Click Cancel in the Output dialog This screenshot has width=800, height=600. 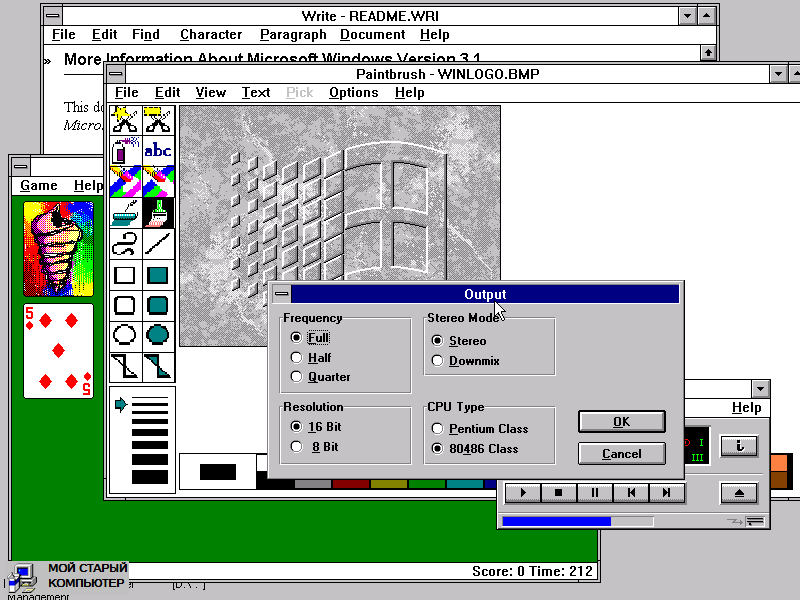tap(621, 454)
